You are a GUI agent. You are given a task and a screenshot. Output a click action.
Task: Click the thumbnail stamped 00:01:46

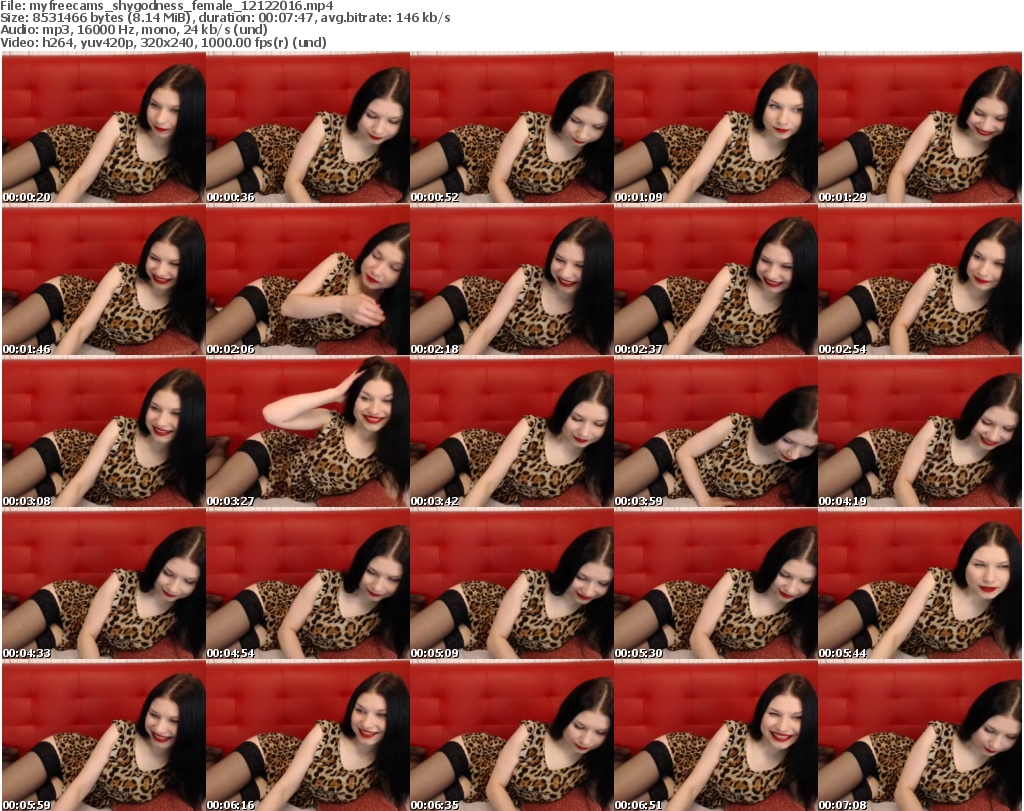click(104, 279)
